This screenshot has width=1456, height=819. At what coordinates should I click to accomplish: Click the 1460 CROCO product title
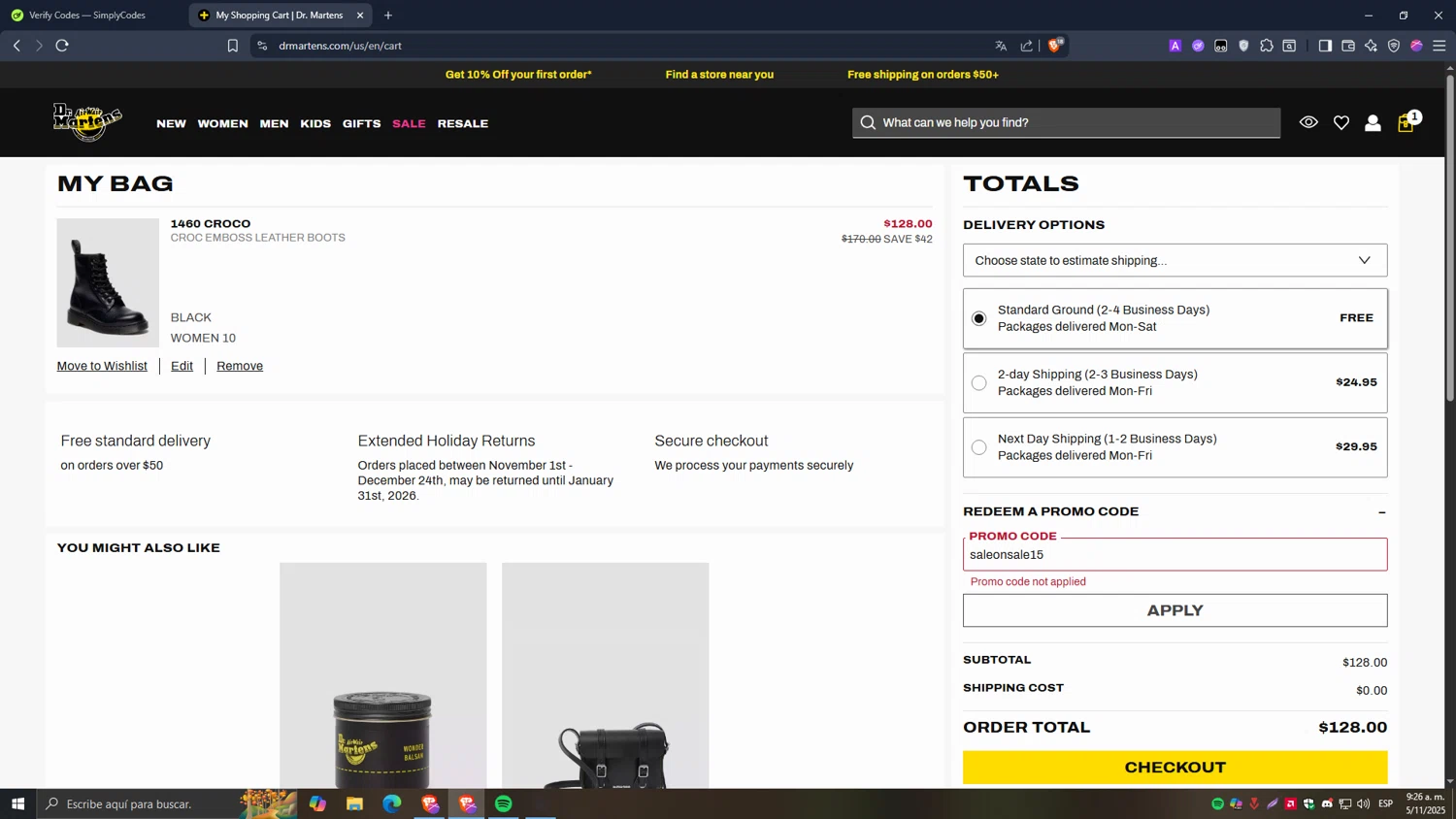pyautogui.click(x=211, y=224)
